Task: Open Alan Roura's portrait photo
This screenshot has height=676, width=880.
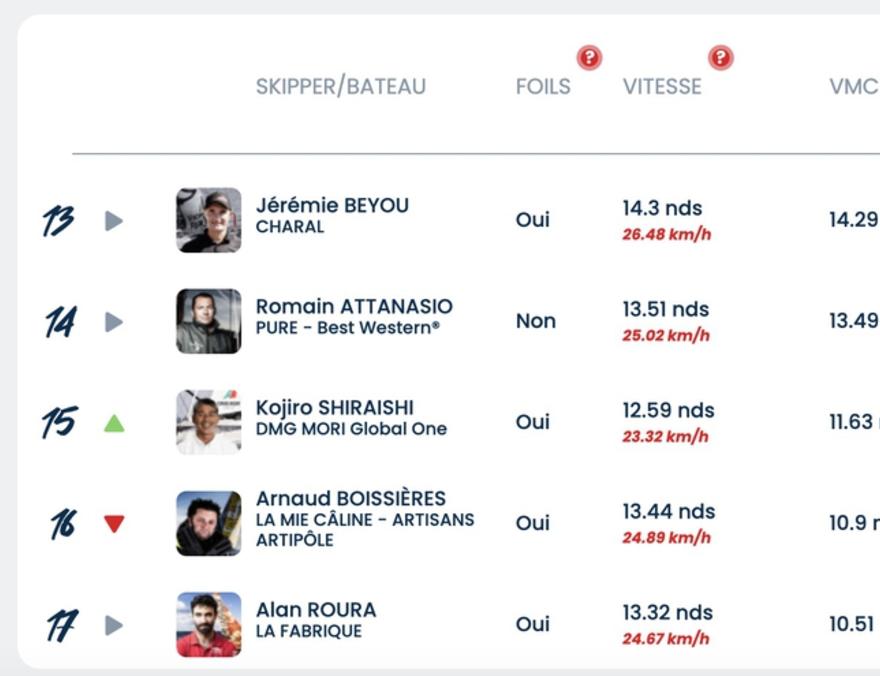Action: tap(209, 624)
